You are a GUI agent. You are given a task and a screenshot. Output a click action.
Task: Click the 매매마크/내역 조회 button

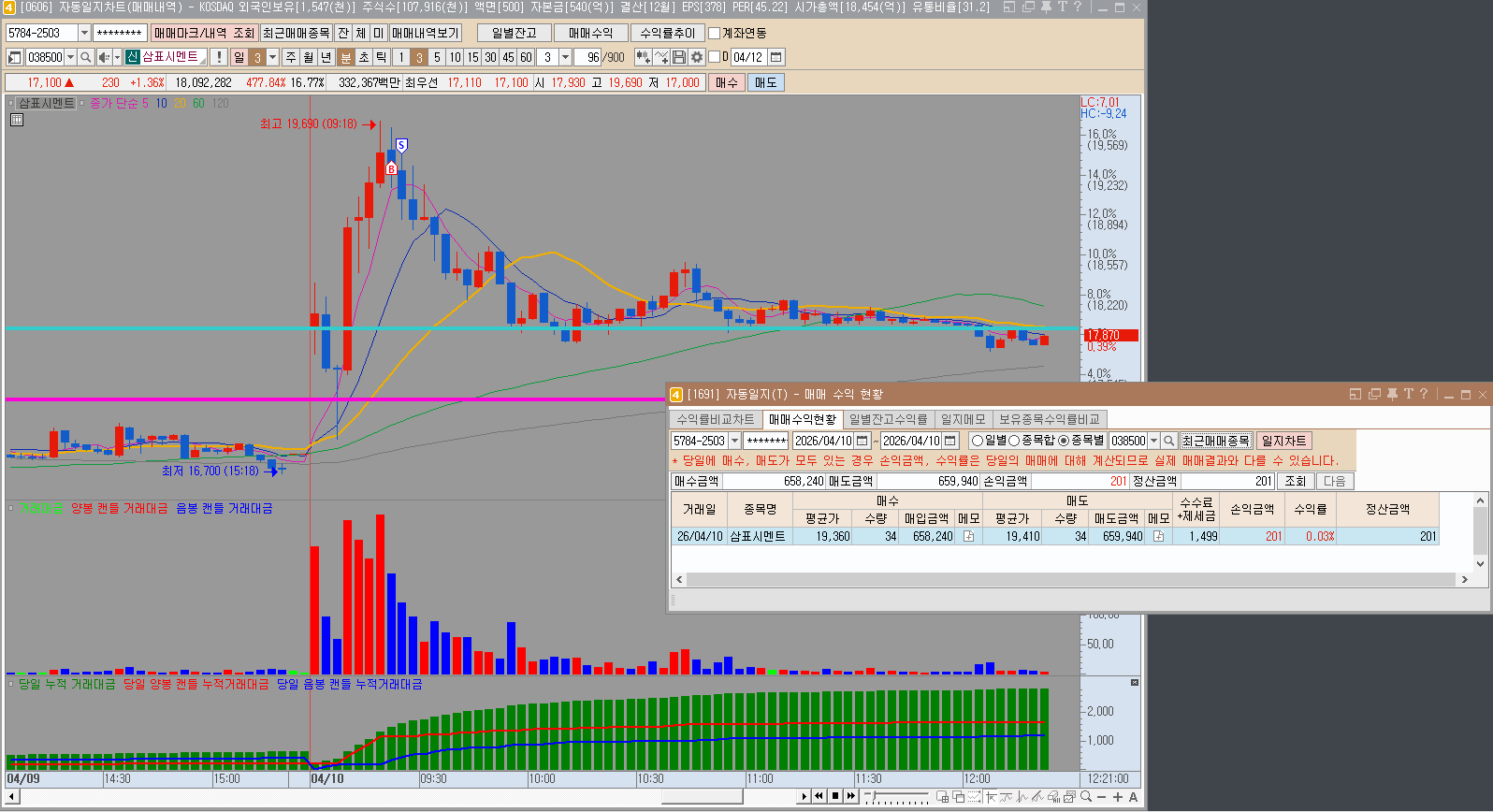point(204,33)
